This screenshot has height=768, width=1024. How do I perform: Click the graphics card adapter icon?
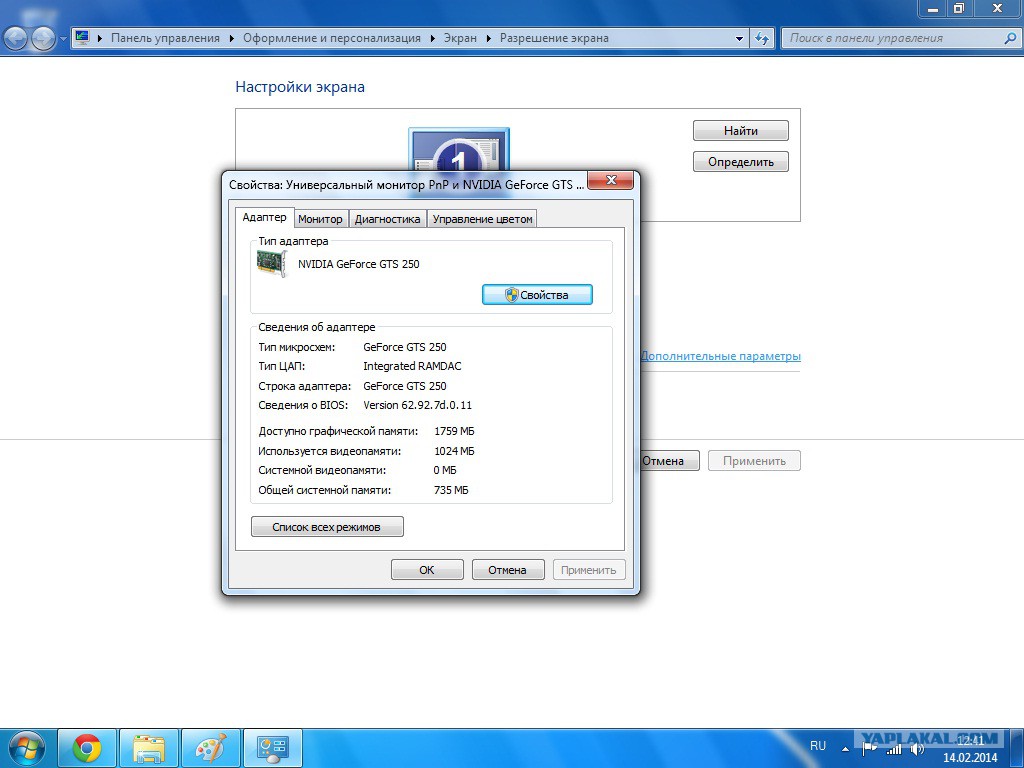coord(272,263)
